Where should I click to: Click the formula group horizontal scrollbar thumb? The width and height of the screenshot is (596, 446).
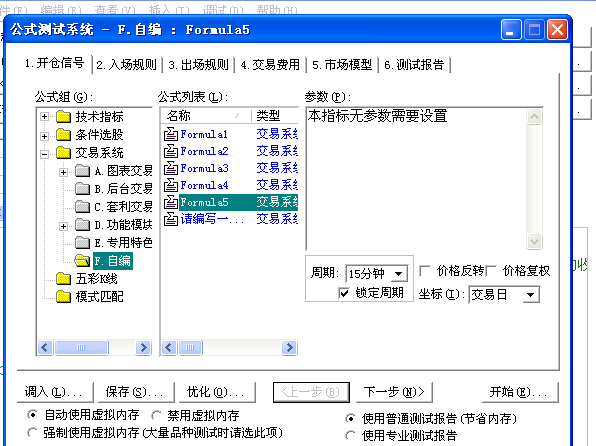coord(81,347)
